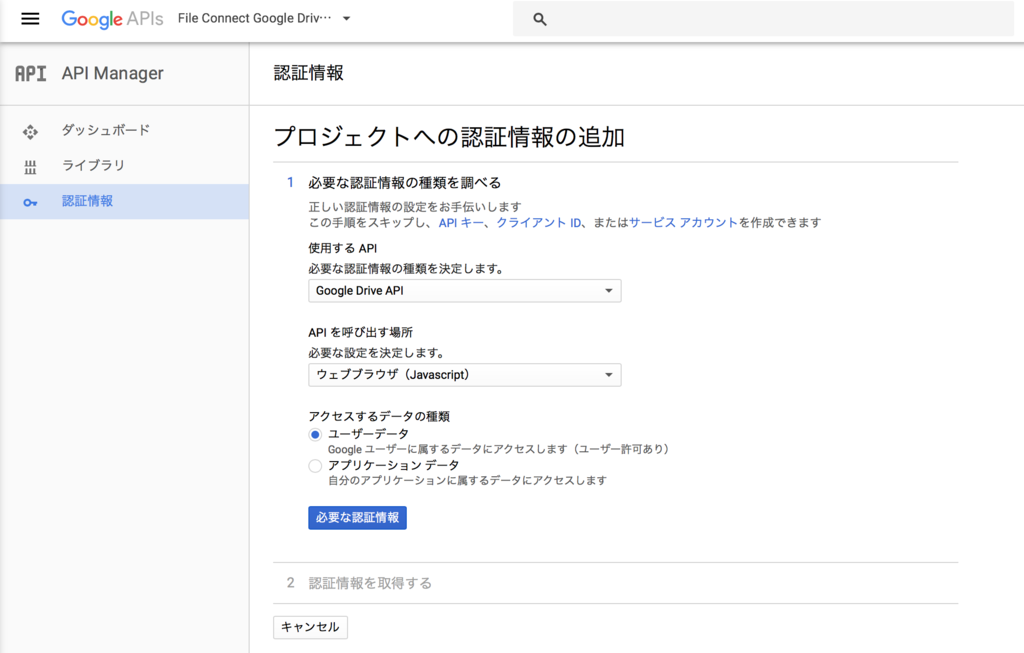Go to 認証情報 in sidebar
This screenshot has width=1024, height=653.
pyautogui.click(x=124, y=201)
